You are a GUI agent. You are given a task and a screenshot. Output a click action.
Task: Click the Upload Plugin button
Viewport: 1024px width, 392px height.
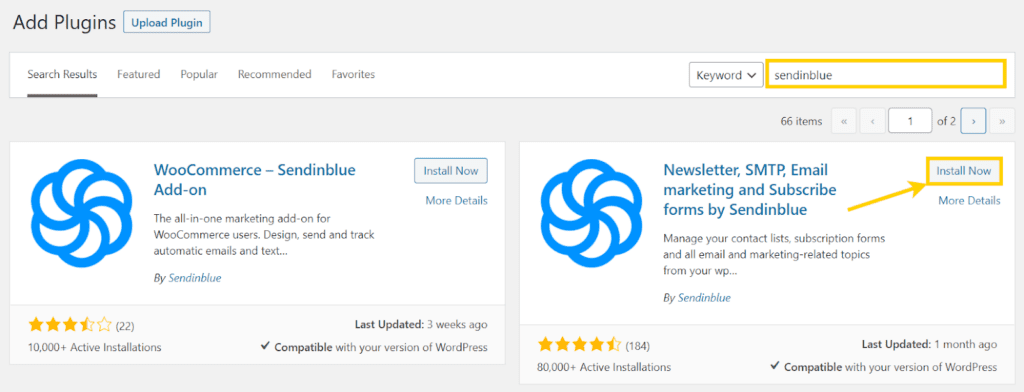pos(167,22)
